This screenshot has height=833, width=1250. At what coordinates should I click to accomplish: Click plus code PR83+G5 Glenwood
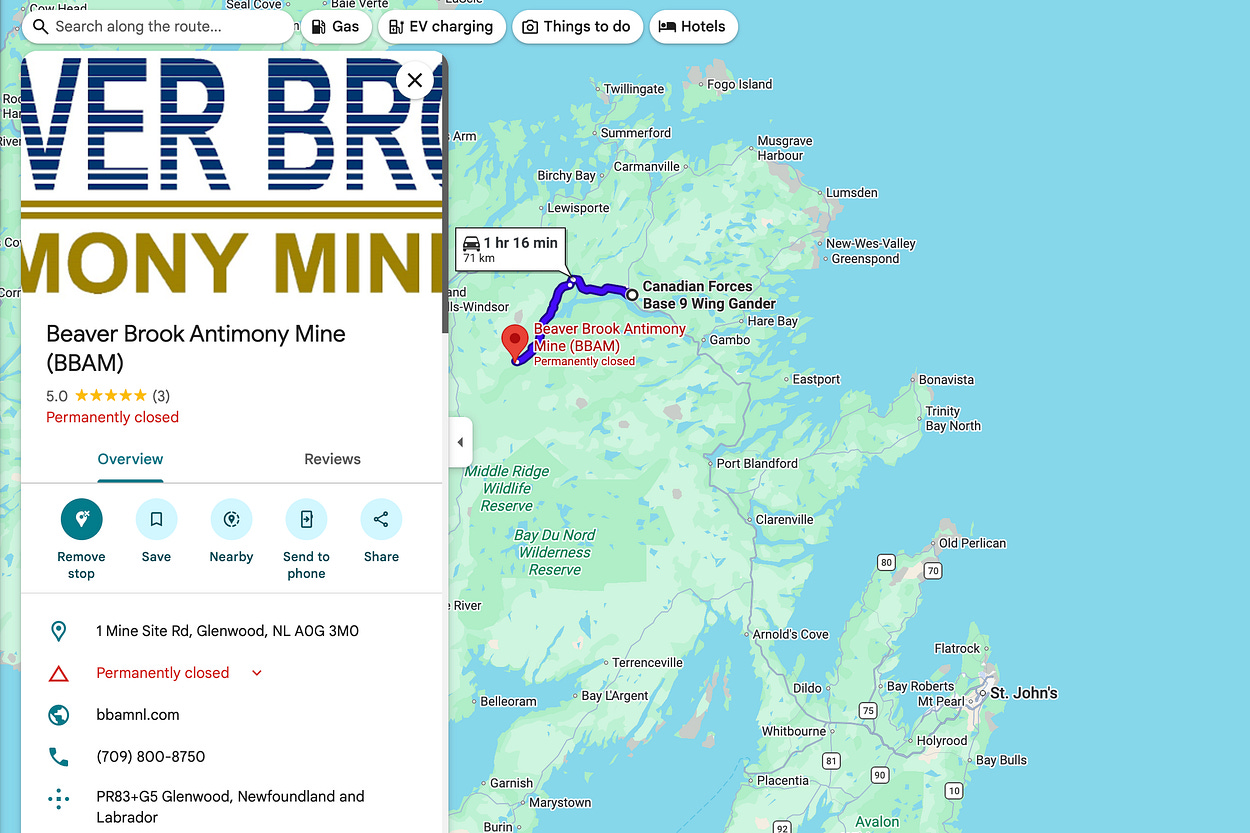coord(230,807)
